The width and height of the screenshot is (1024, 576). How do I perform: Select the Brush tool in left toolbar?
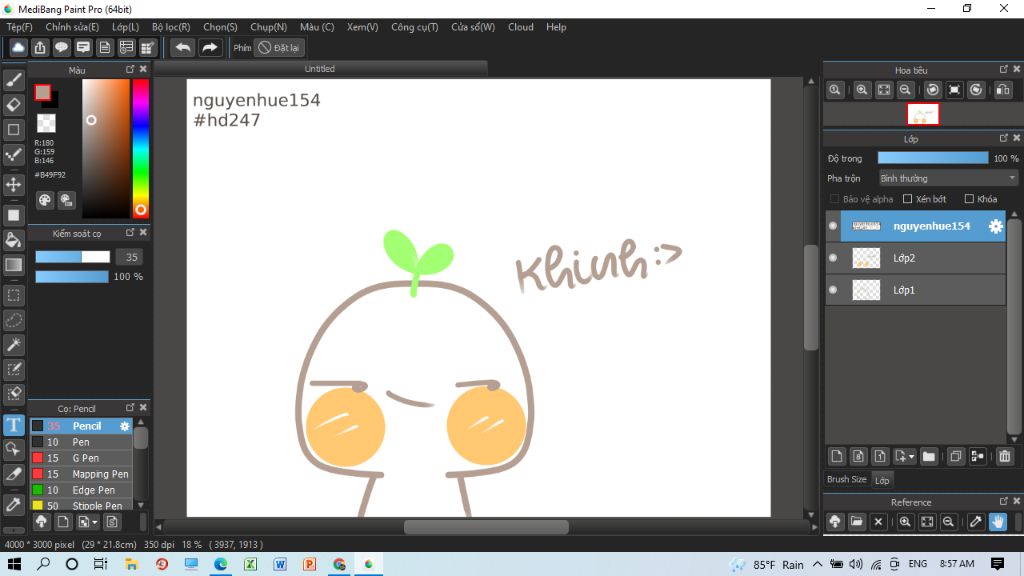(14, 80)
